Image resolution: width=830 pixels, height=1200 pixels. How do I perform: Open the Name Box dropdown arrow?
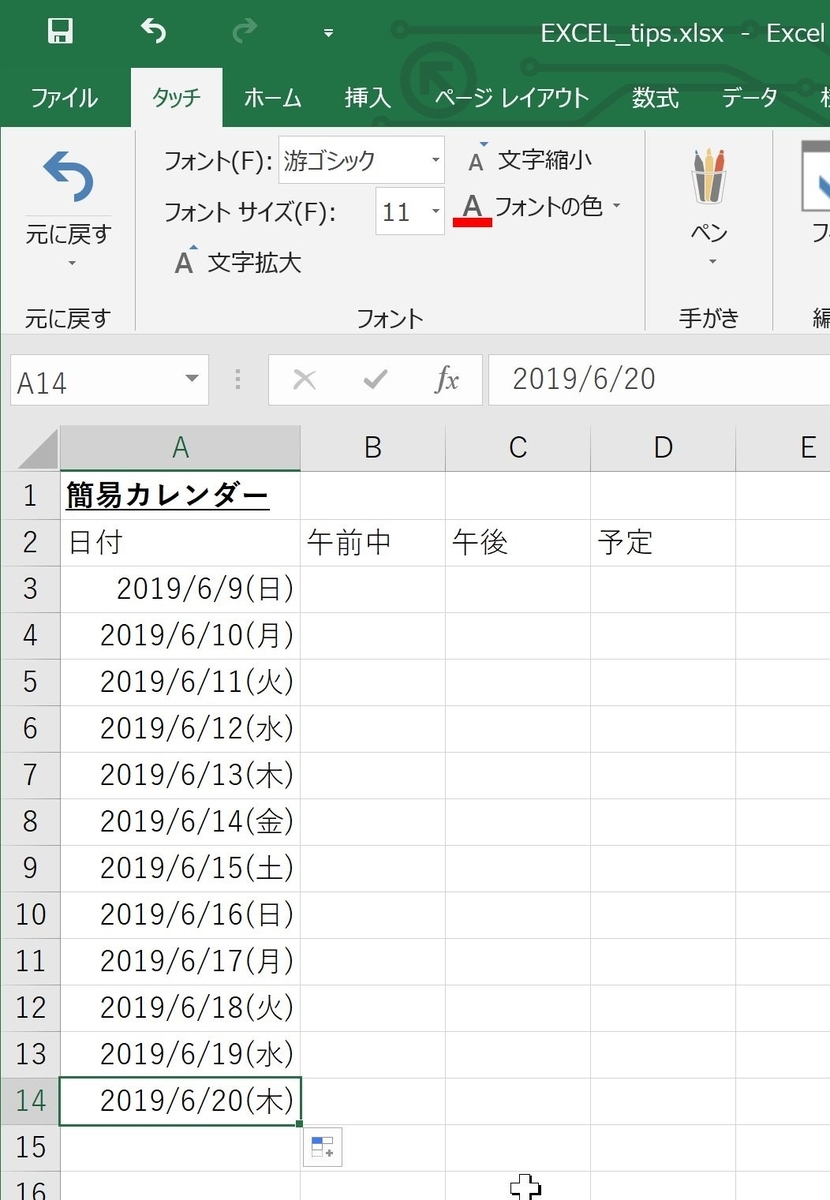pyautogui.click(x=190, y=380)
